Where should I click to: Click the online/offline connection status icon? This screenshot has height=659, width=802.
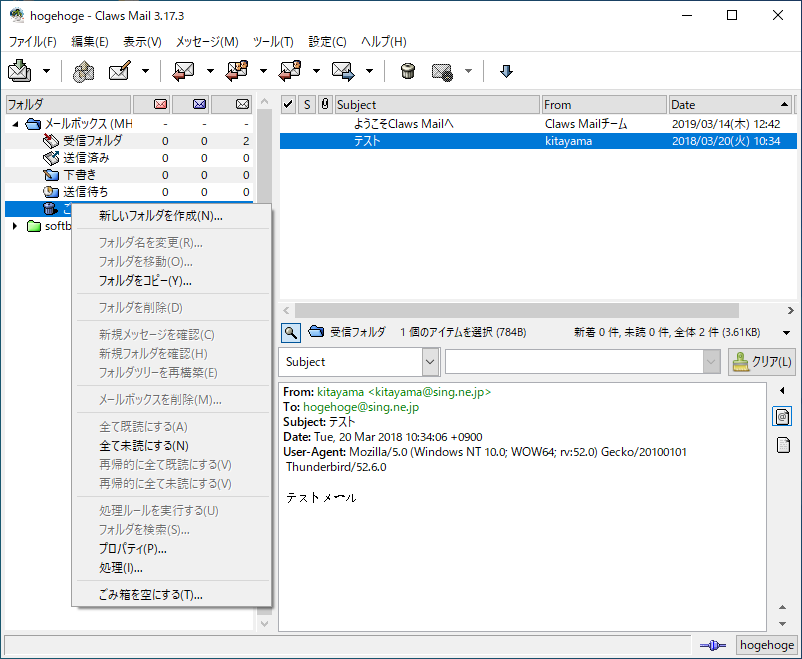click(x=712, y=645)
